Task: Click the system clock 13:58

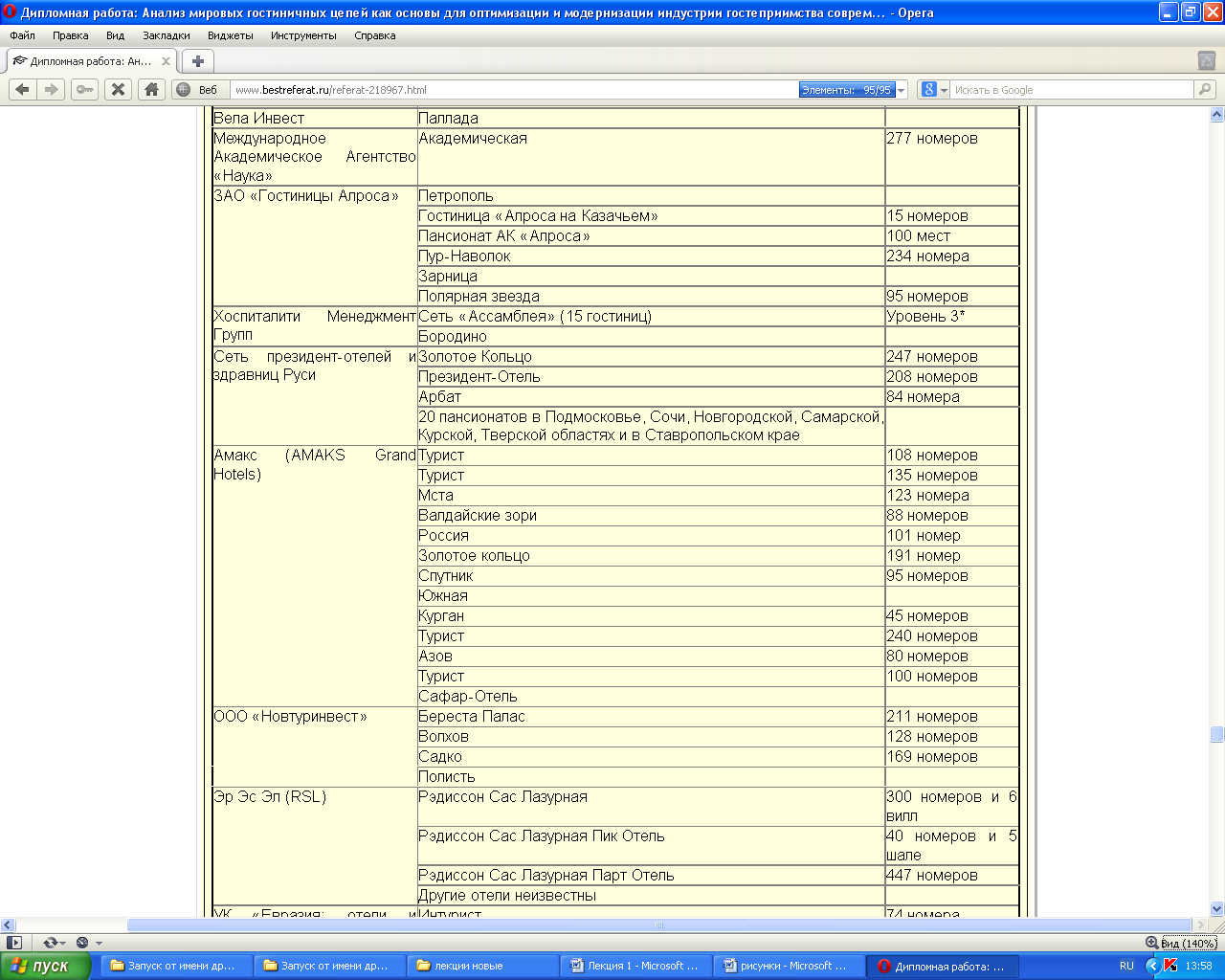Action: 1198,966
